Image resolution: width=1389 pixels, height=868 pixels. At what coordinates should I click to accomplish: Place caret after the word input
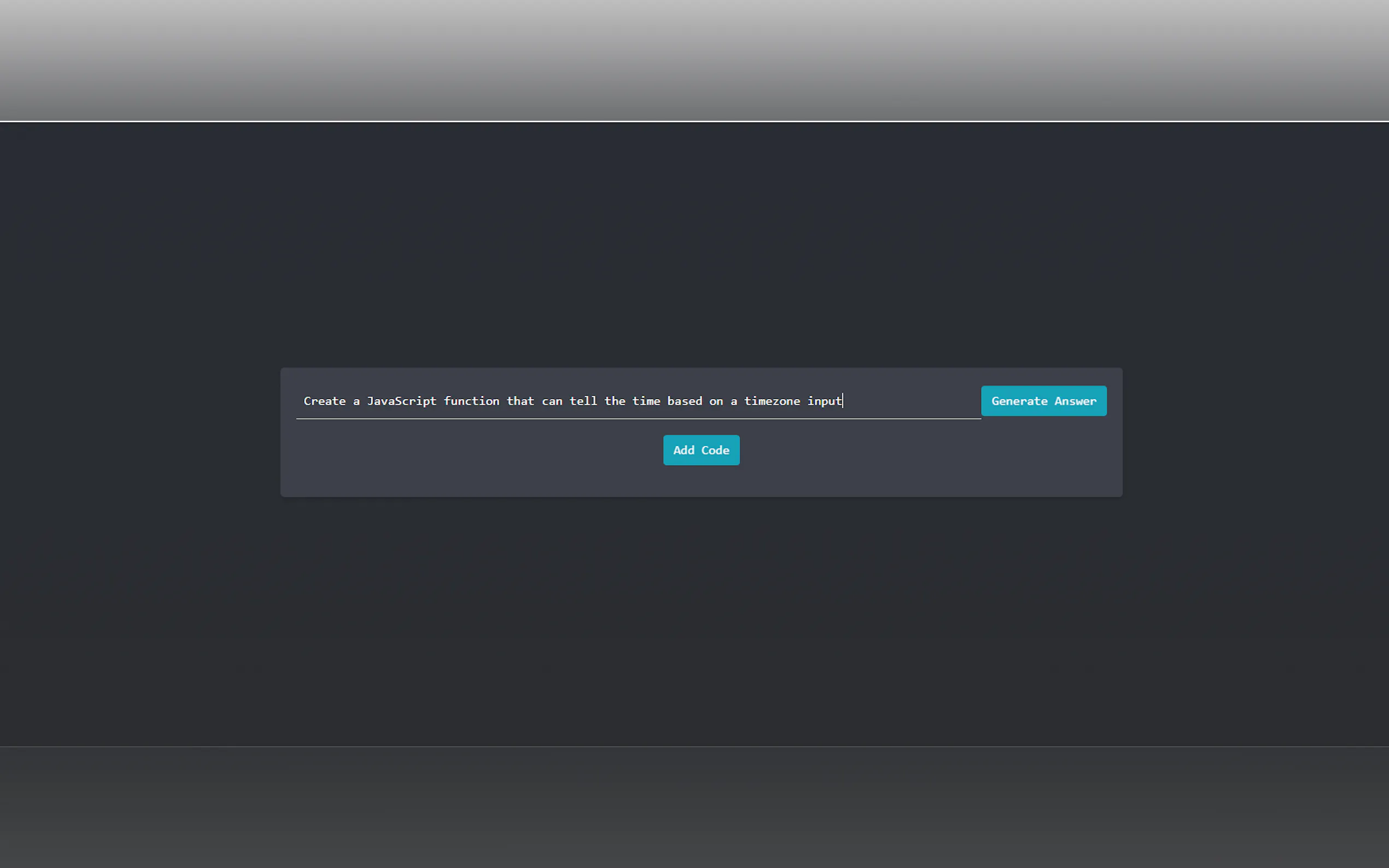842,401
